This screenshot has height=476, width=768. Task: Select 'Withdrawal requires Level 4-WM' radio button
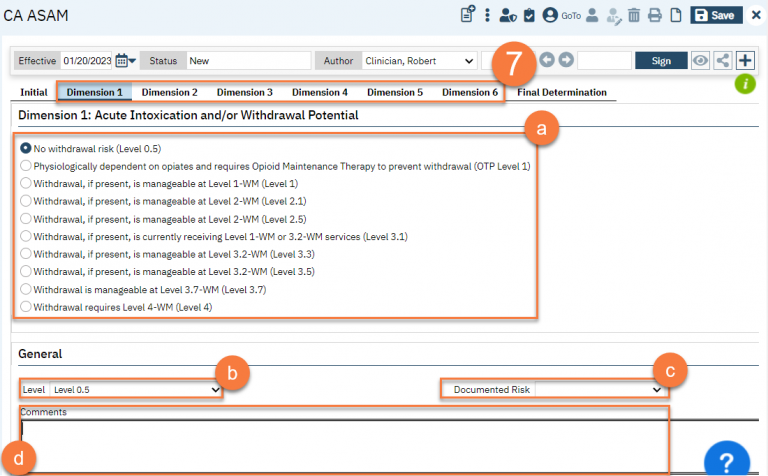26,307
